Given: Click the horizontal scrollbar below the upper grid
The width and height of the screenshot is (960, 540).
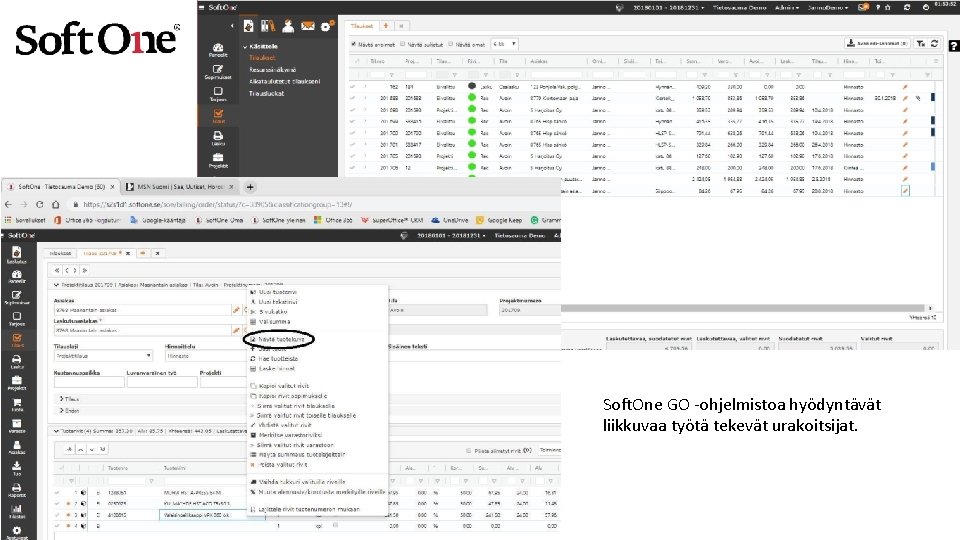Looking at the screenshot, I should point(742,308).
